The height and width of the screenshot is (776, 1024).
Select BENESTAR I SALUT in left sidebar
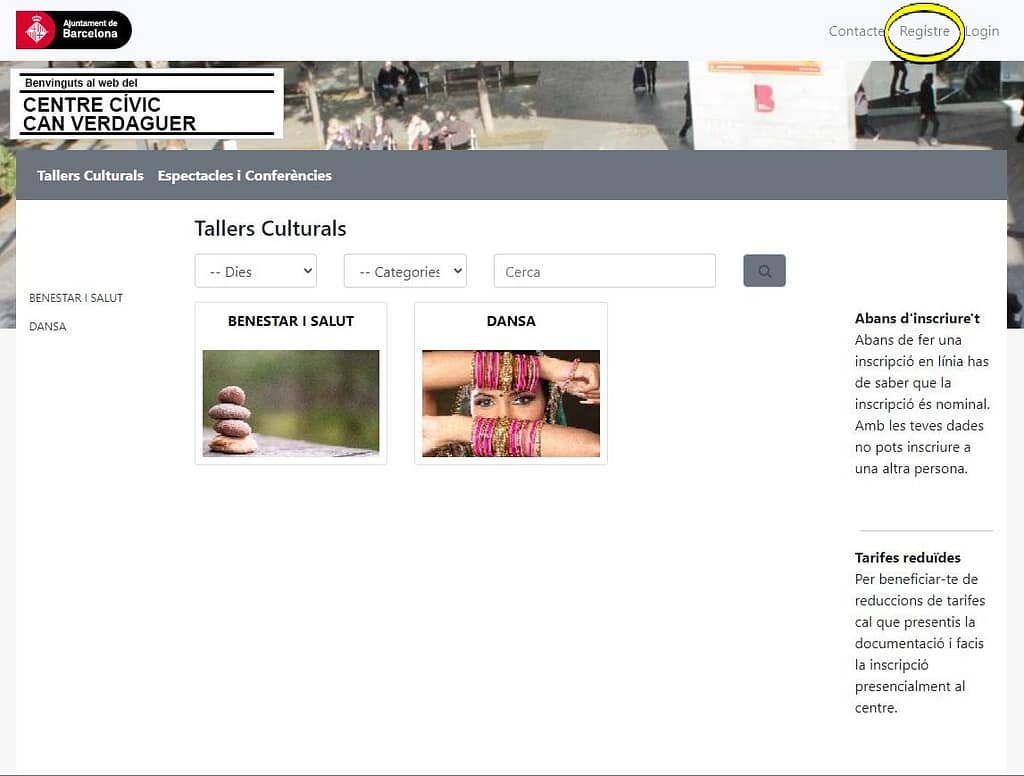click(x=76, y=298)
